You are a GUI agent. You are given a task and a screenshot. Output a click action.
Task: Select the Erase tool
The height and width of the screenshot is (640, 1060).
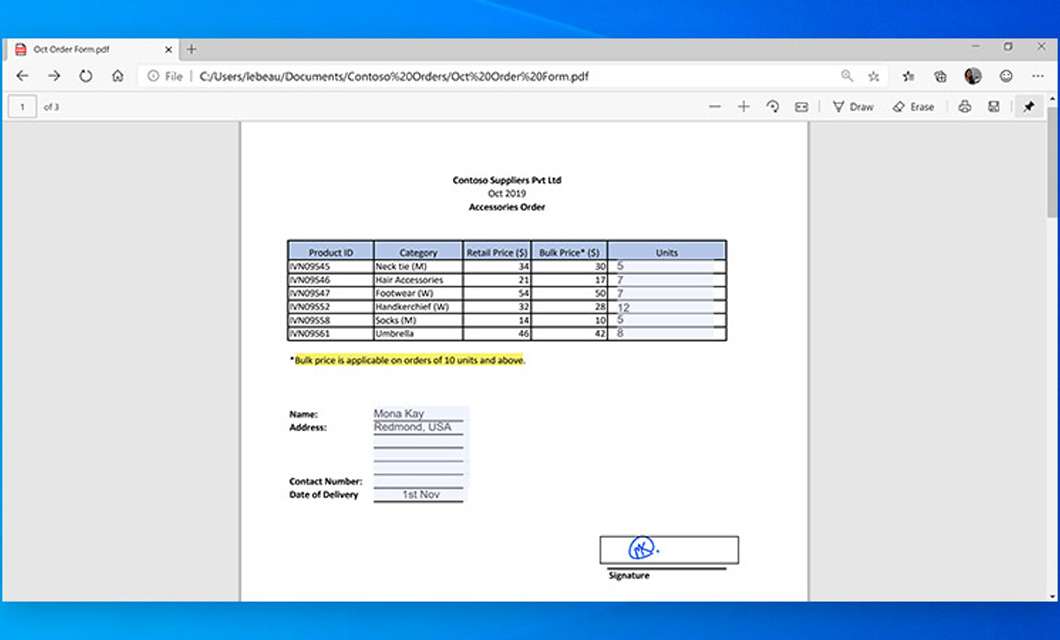[x=913, y=107]
